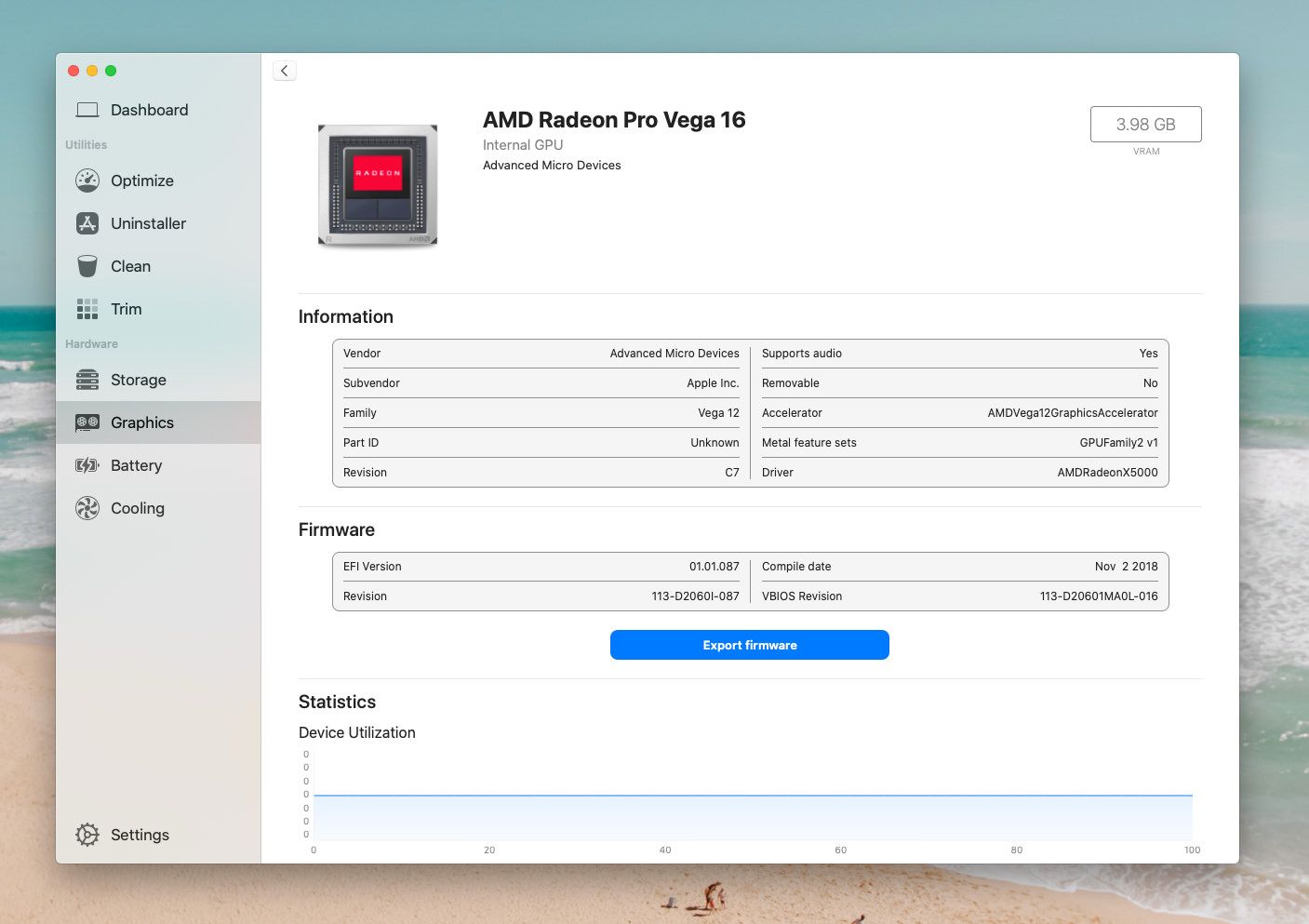Click the Removable value No

click(1151, 383)
